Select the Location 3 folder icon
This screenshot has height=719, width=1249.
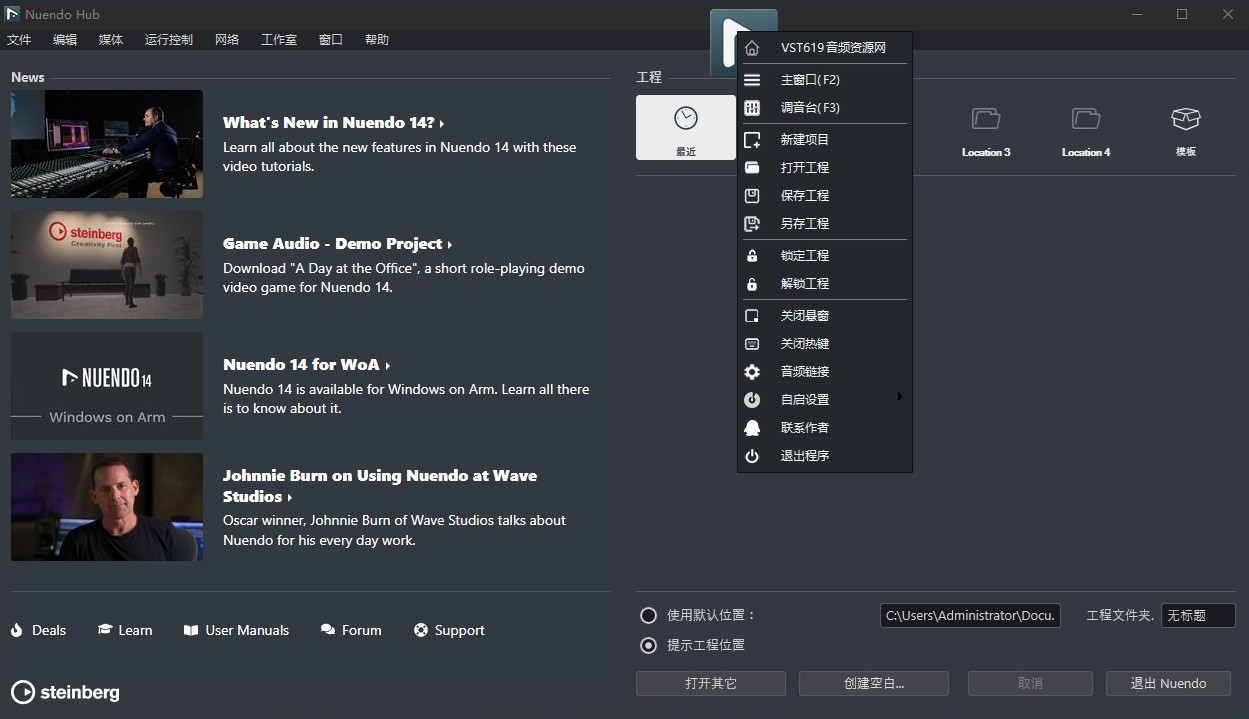point(986,119)
